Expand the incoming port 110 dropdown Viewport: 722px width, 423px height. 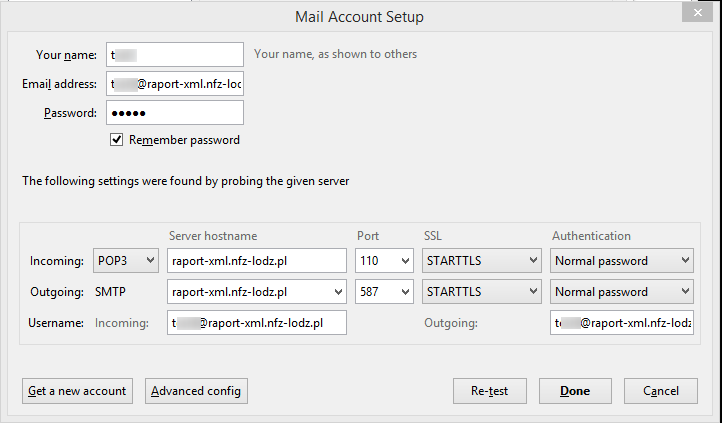384,261
